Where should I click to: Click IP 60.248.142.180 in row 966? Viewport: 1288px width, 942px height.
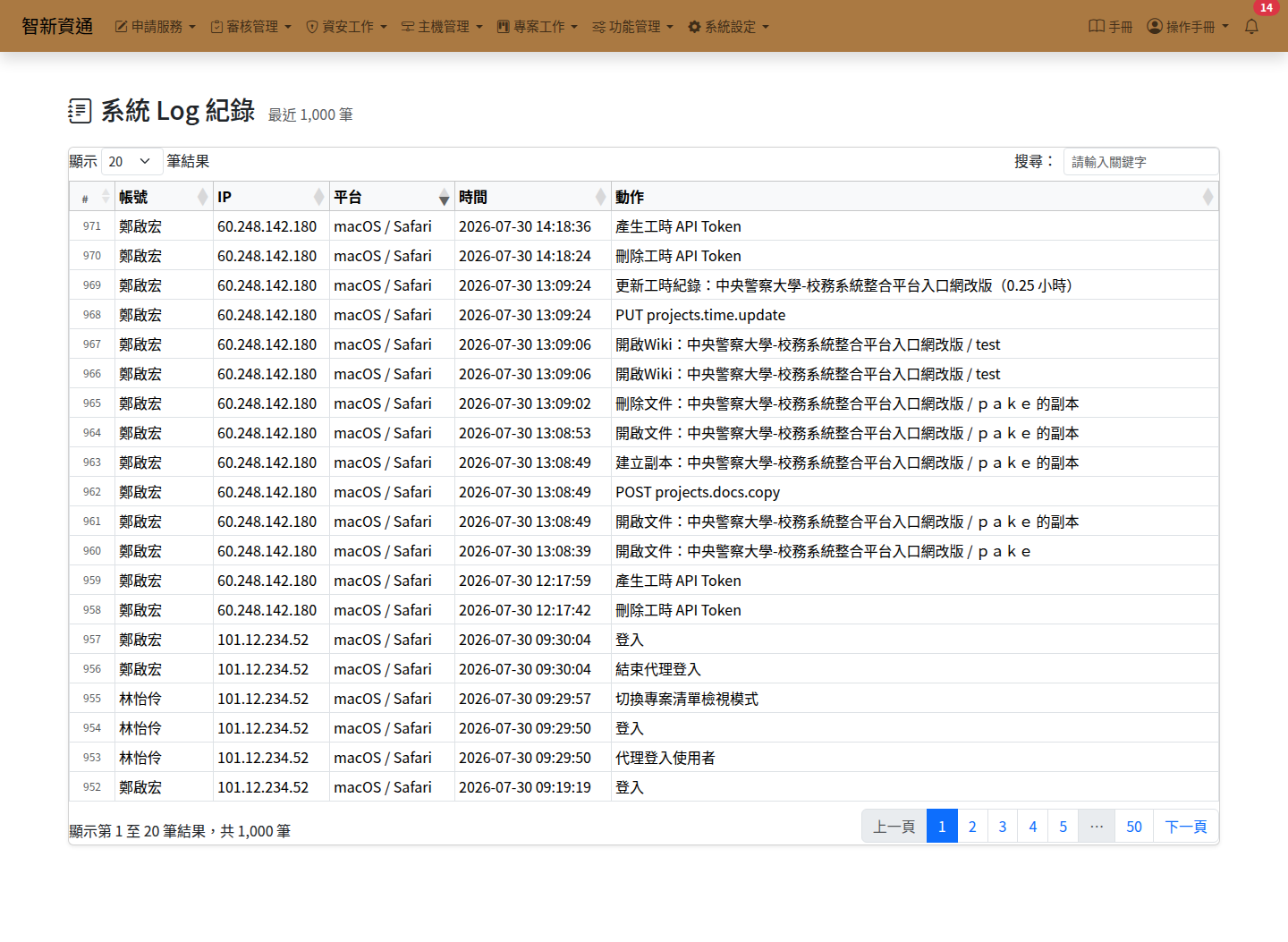tap(267, 374)
